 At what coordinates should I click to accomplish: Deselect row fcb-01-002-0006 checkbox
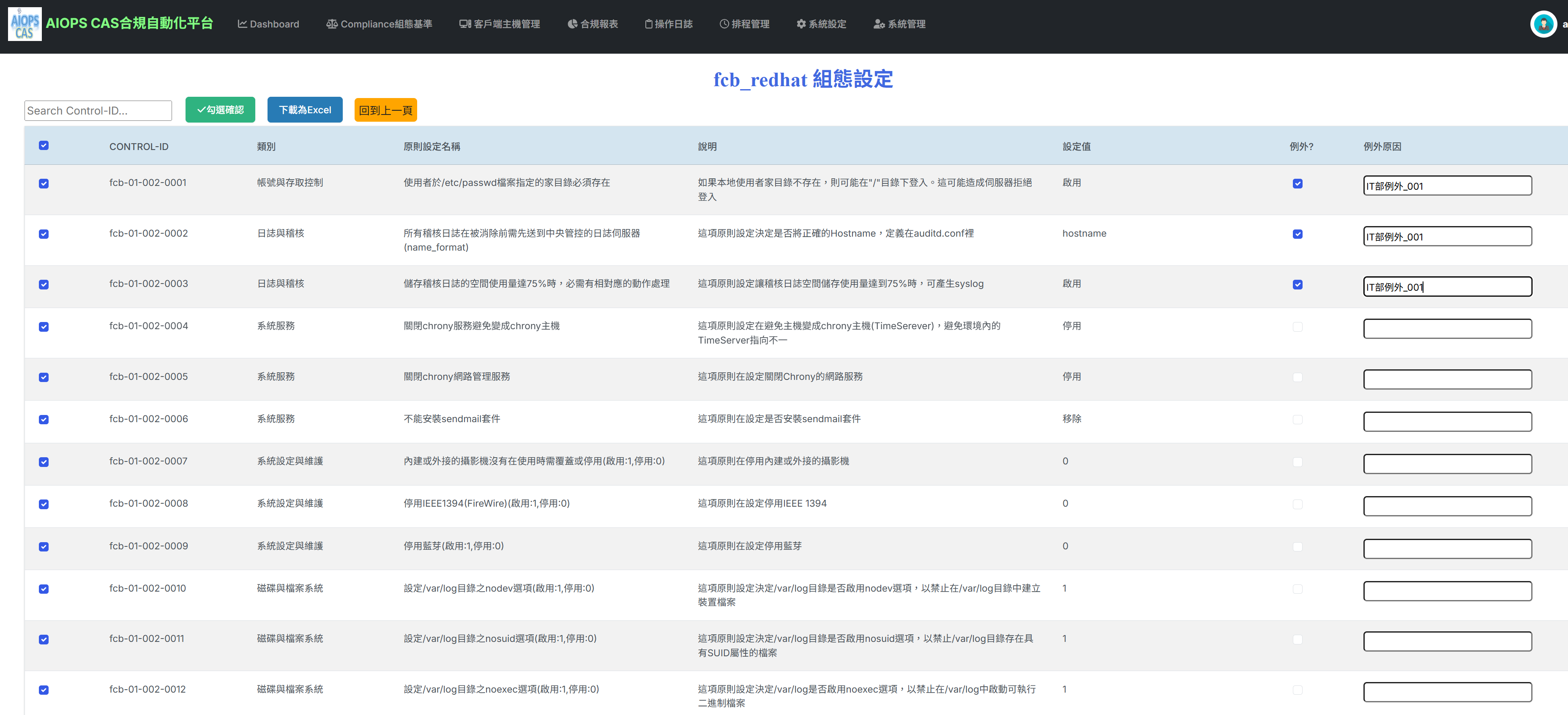(x=44, y=420)
